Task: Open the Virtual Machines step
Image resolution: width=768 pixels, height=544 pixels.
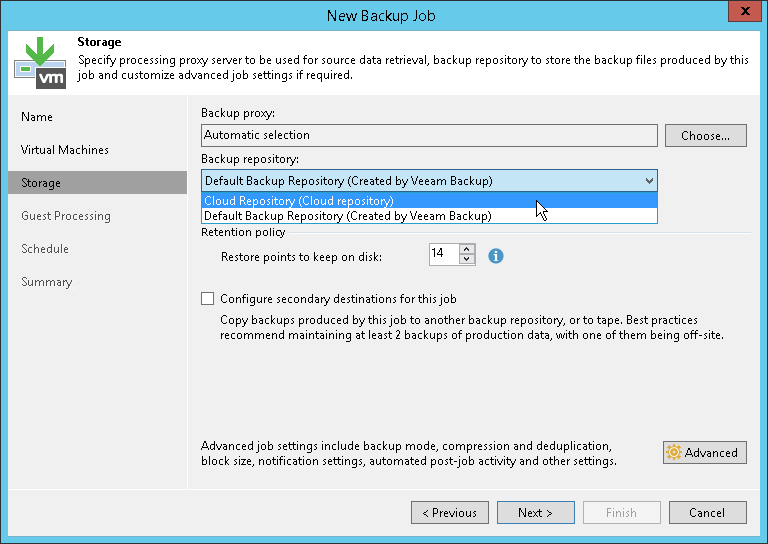Action: click(x=65, y=150)
